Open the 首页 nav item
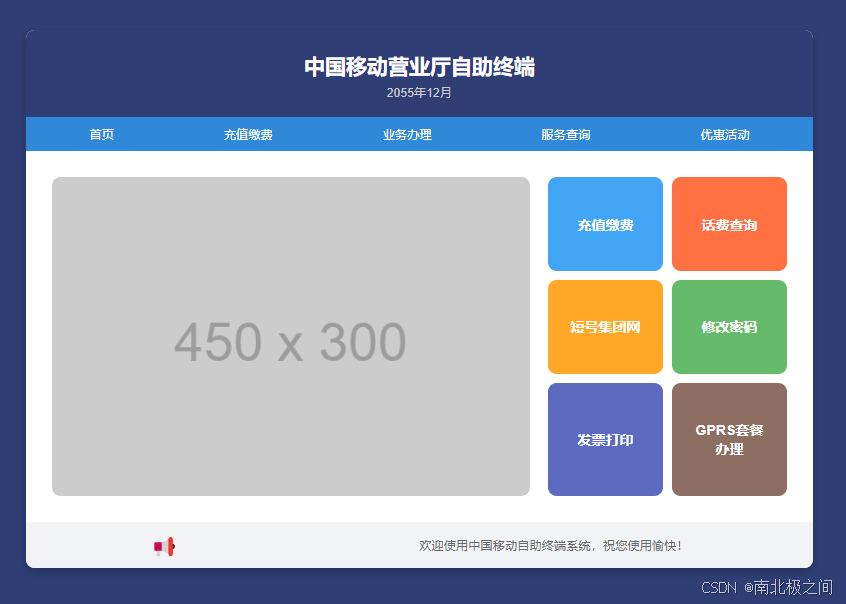The width and height of the screenshot is (846, 604). [101, 134]
